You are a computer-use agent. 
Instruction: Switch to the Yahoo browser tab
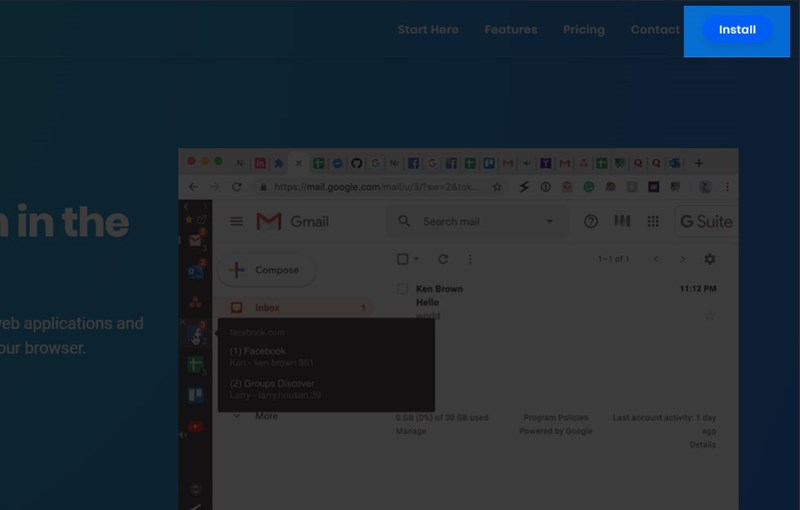pos(545,163)
